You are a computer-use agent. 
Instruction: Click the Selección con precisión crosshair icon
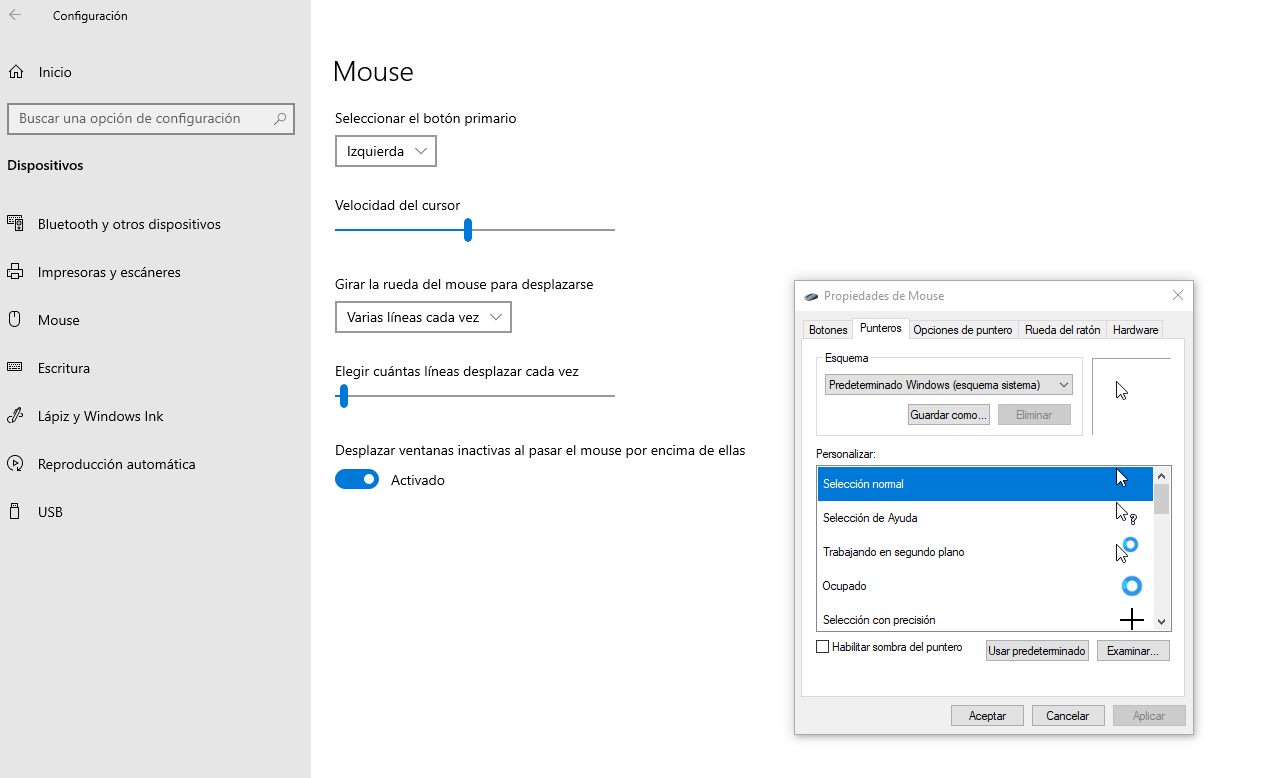coord(1131,620)
